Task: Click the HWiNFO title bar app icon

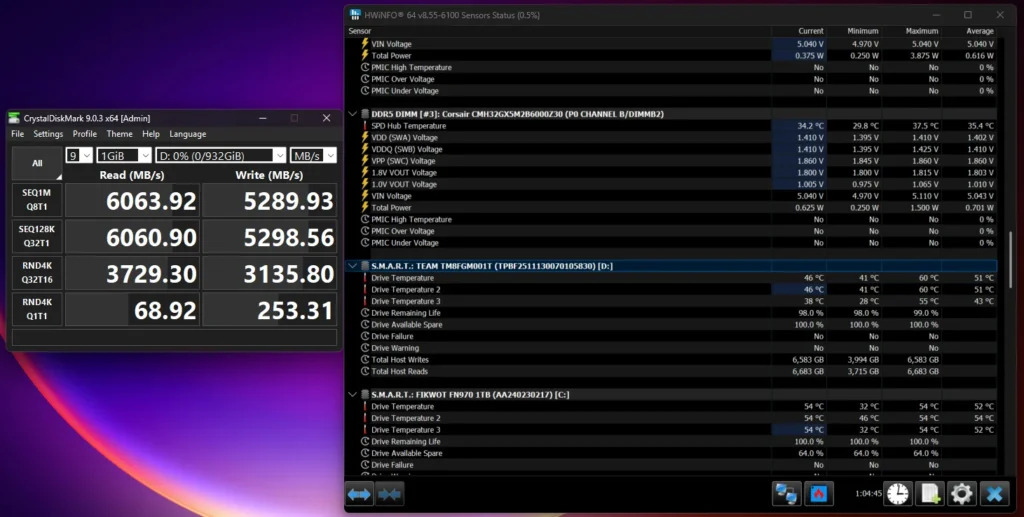Action: click(355, 14)
